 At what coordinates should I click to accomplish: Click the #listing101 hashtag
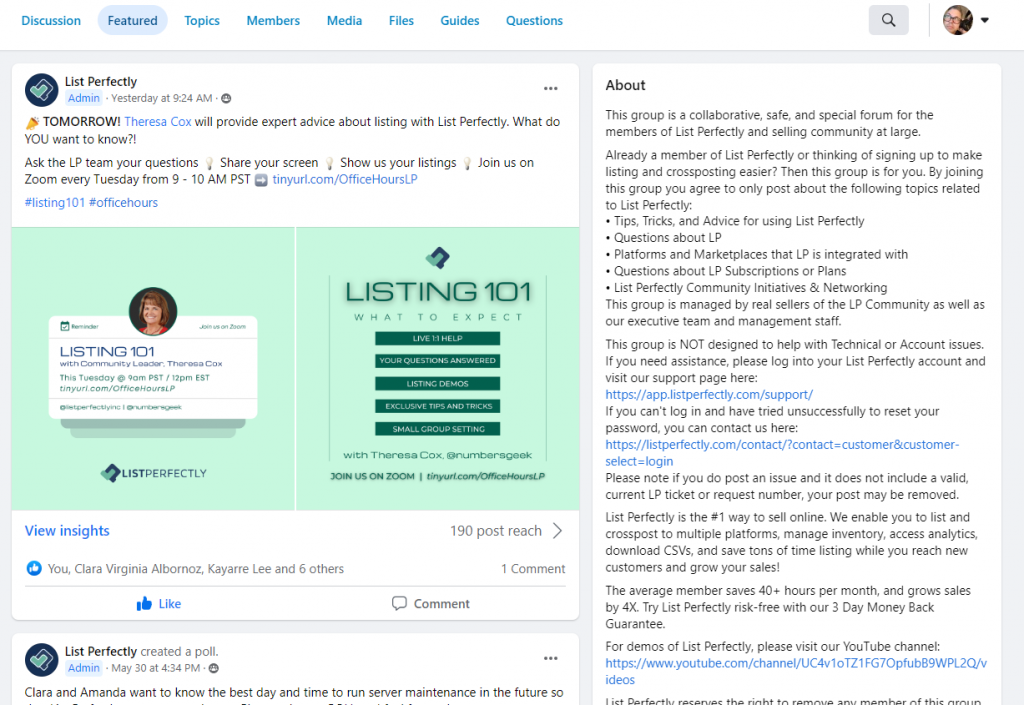tap(55, 202)
